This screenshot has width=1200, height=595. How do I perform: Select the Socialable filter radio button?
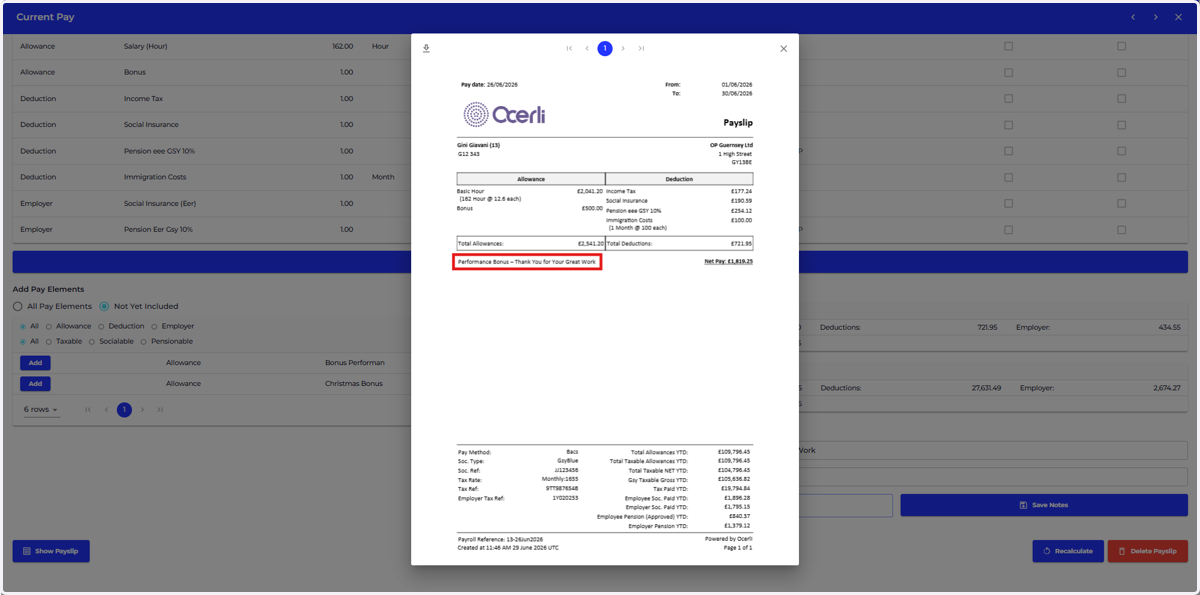click(92, 341)
